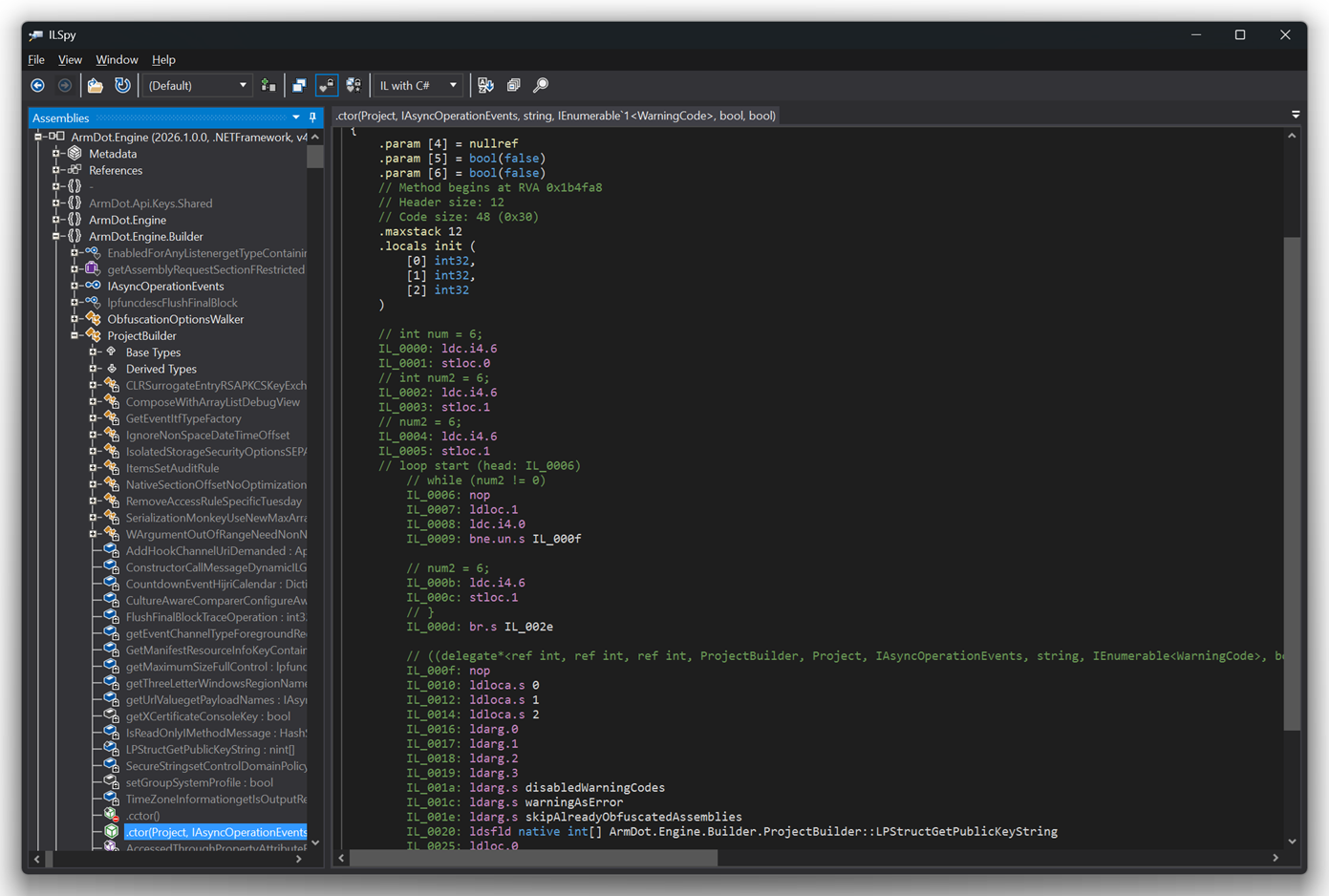Open the (Default) assembly list dropdown
Screen dimensions: 1329x896
click(x=198, y=86)
